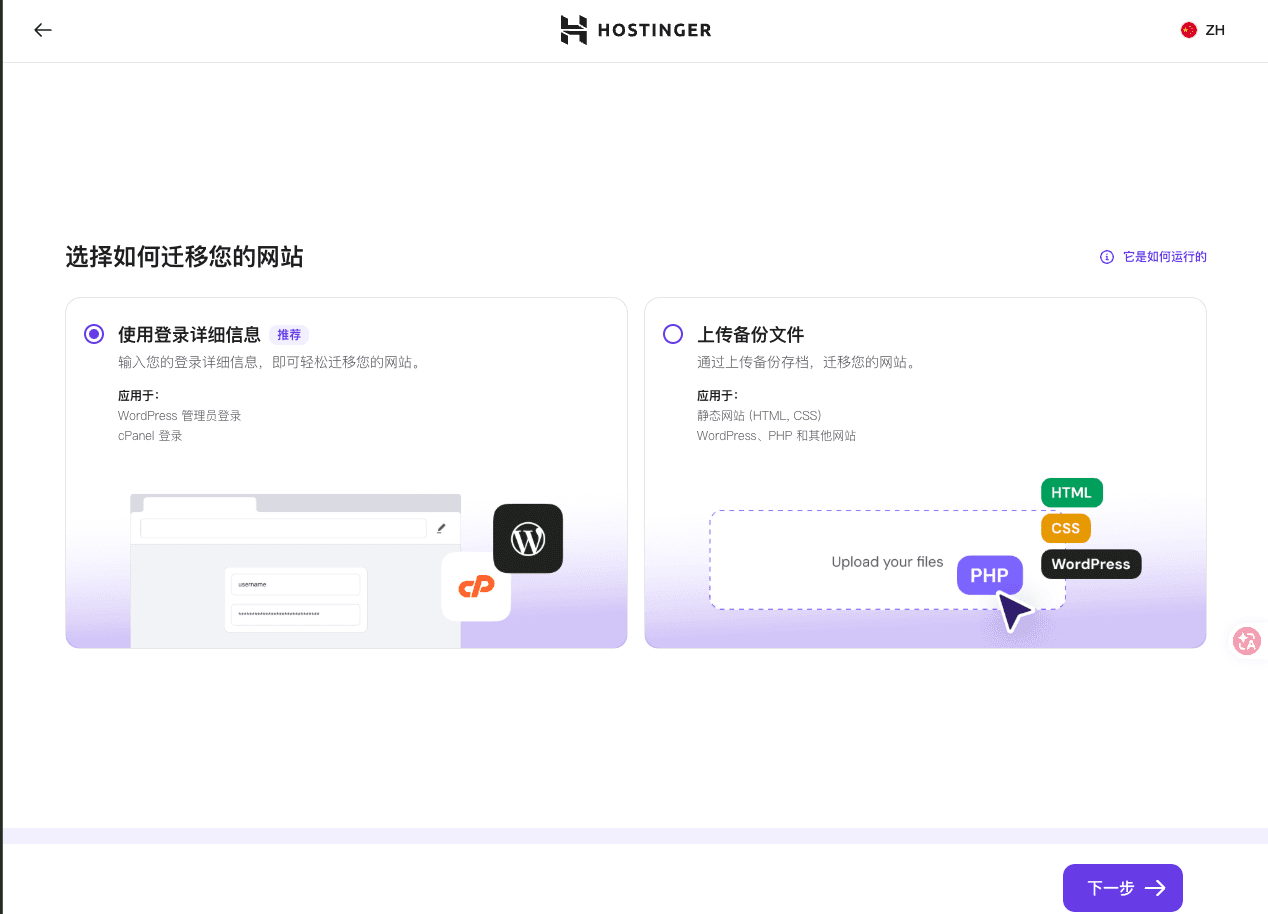Open the ZH language selector
This screenshot has height=914, width=1268.
[x=1203, y=30]
